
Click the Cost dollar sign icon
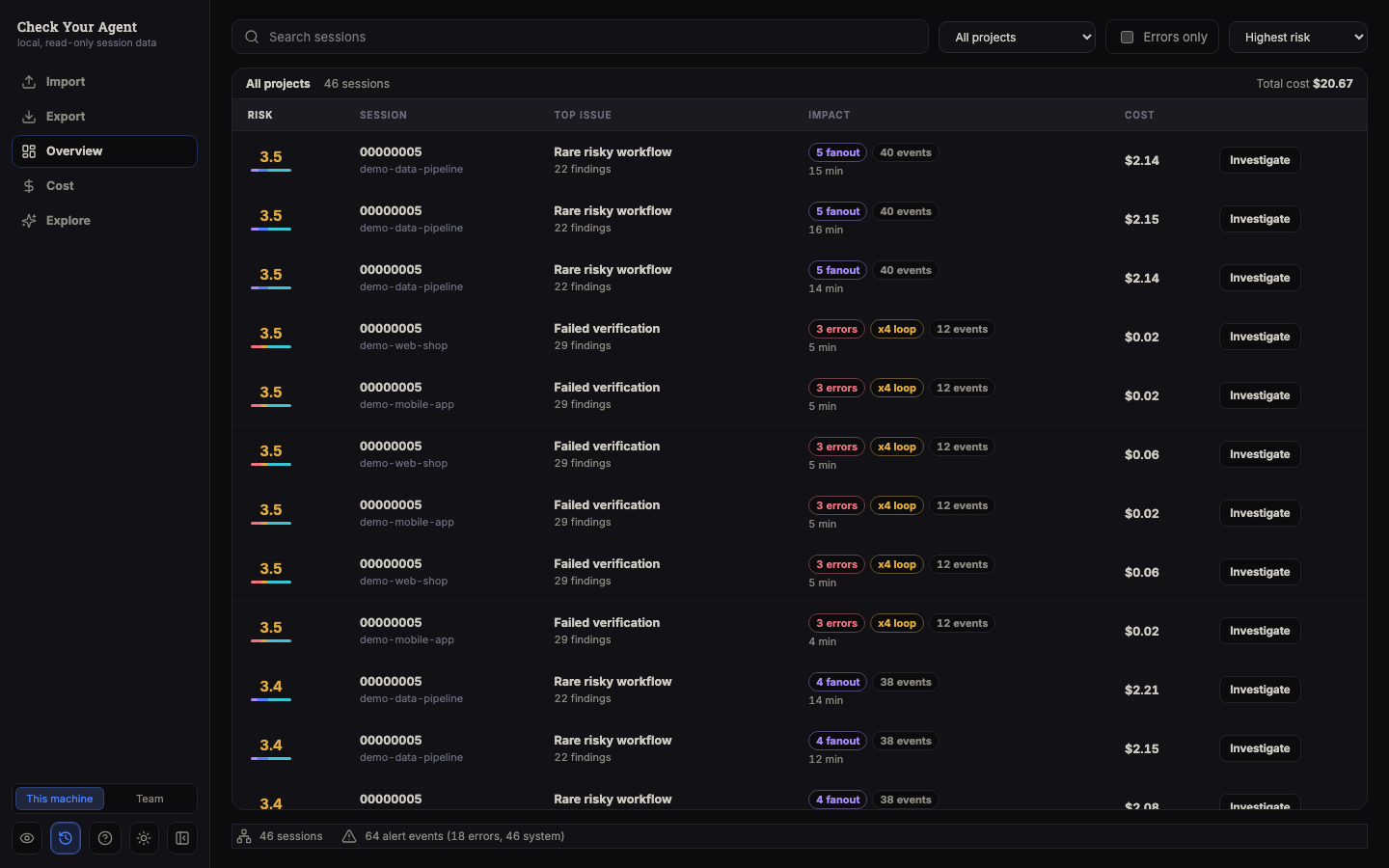coord(29,186)
